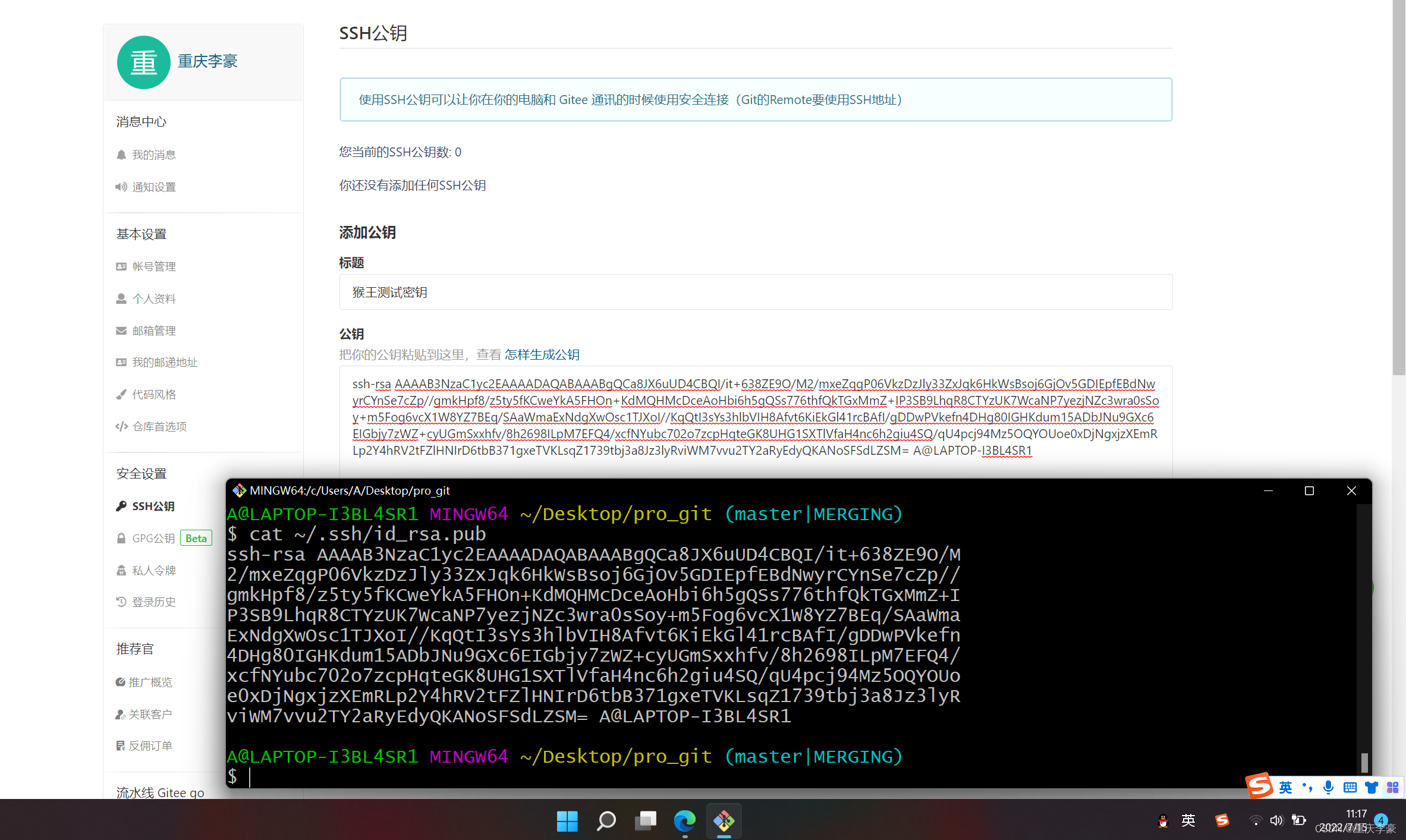Open Task View on the taskbar

pos(645,821)
